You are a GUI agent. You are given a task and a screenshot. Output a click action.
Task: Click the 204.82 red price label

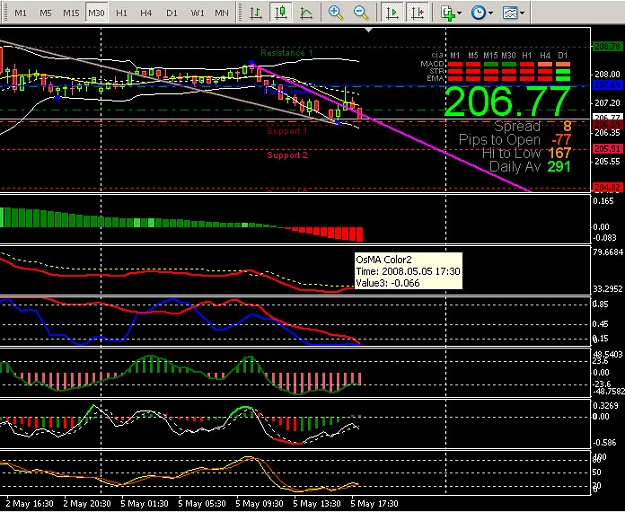coord(607,187)
